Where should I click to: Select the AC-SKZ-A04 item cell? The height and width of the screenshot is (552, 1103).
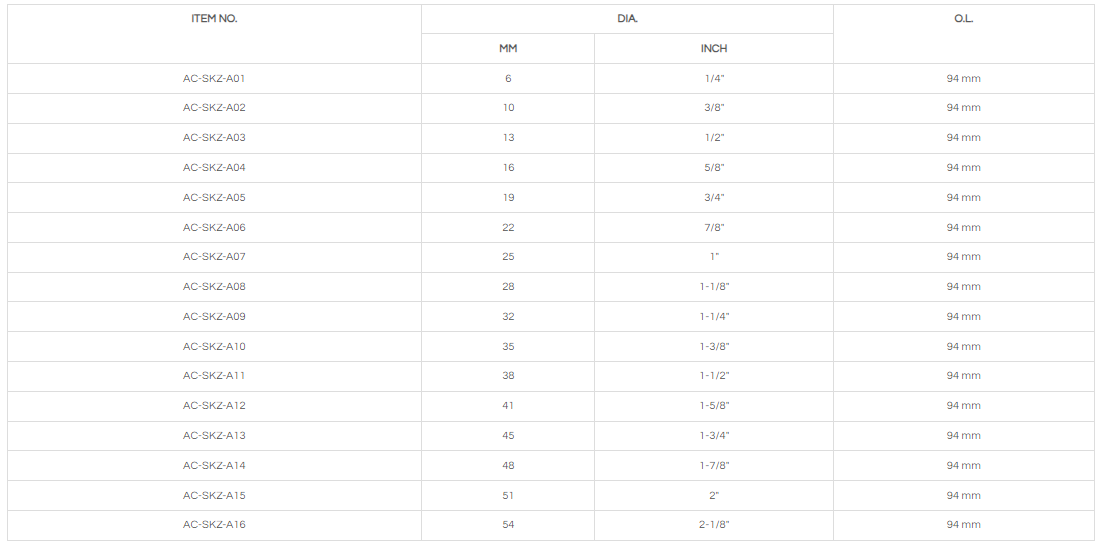pyautogui.click(x=214, y=168)
